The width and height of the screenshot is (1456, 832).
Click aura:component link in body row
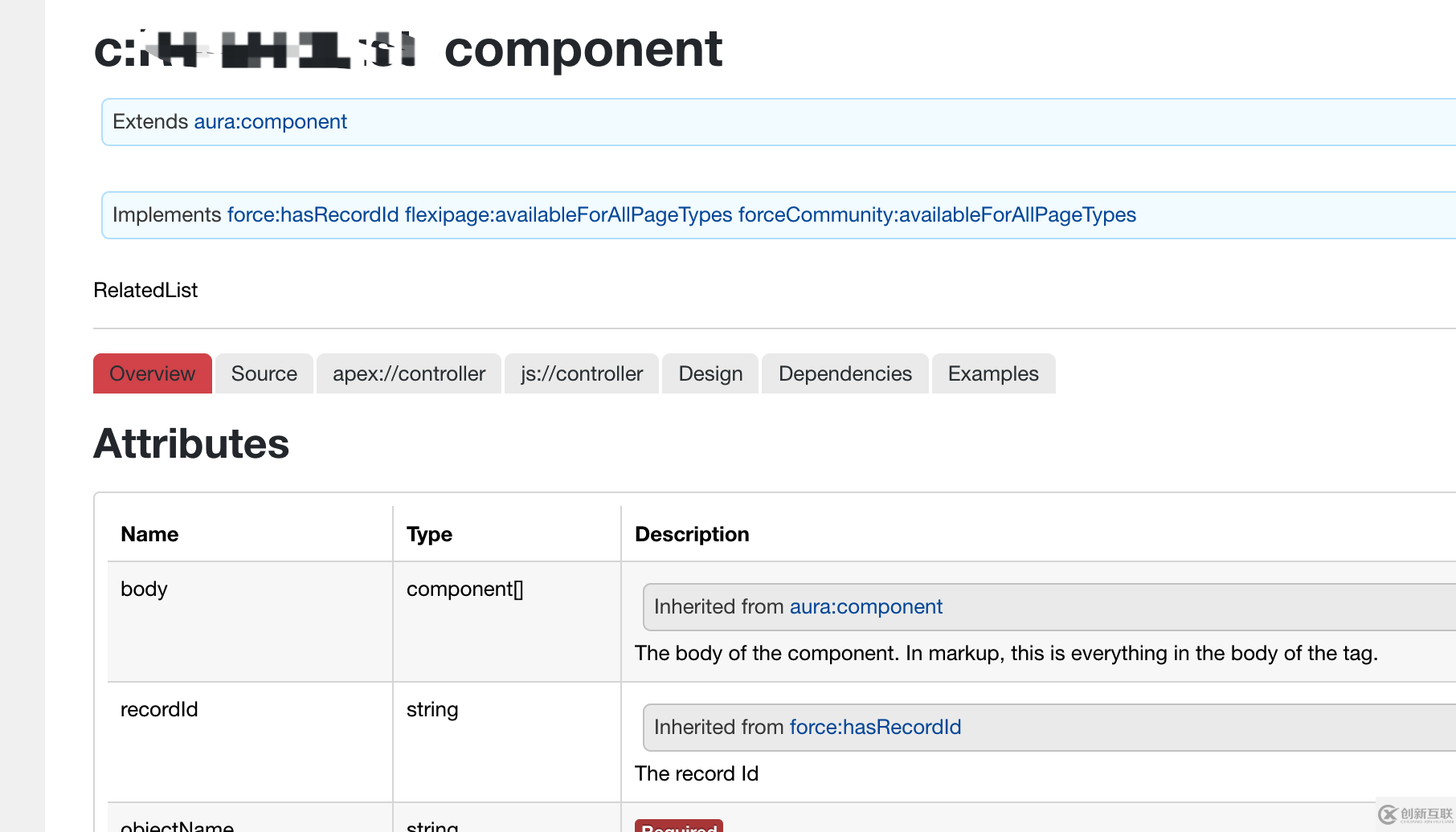865,606
